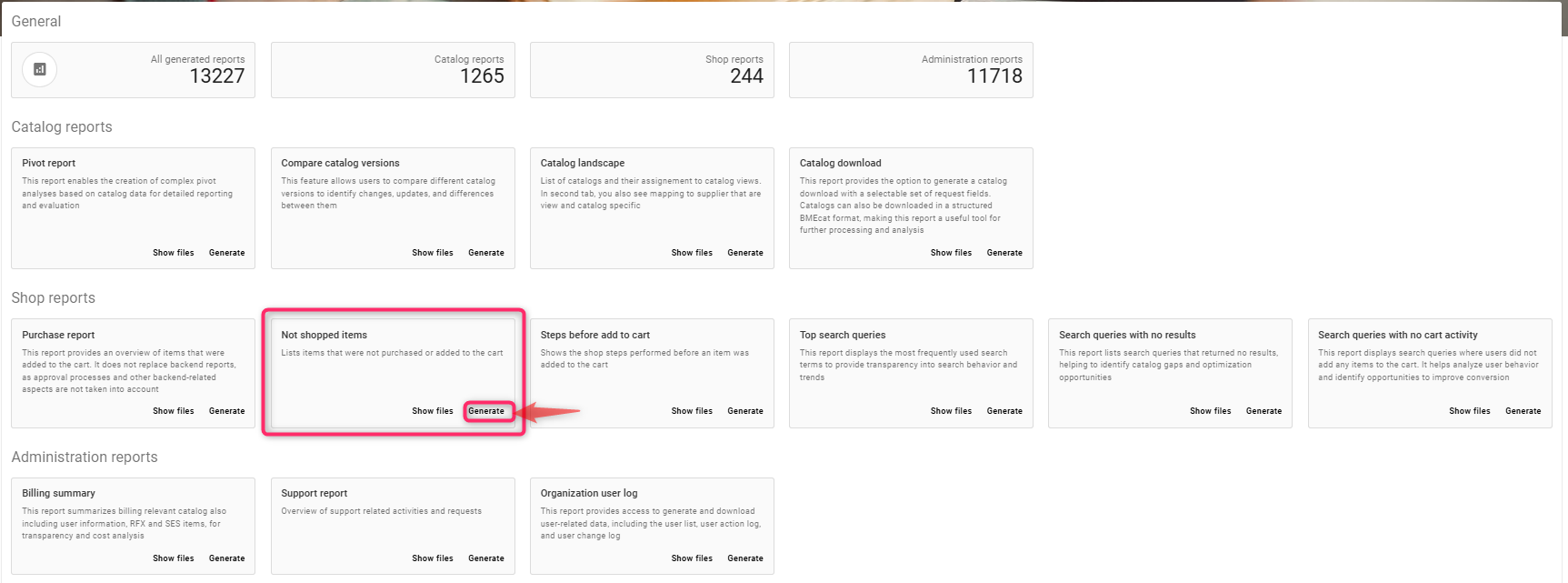Show files for Top search queries

point(951,411)
